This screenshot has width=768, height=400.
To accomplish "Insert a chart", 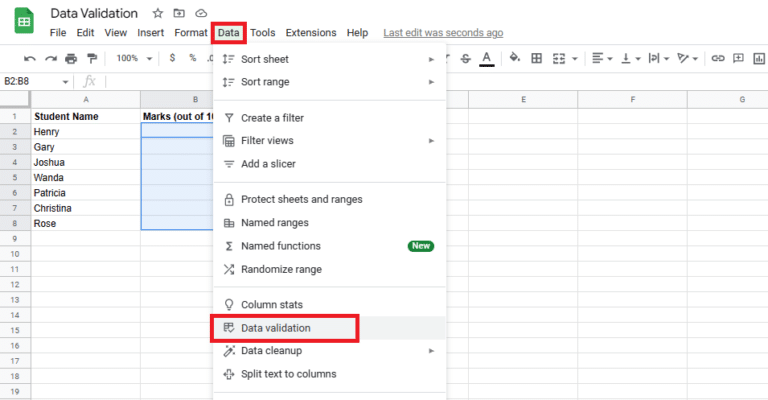I will coord(759,59).
